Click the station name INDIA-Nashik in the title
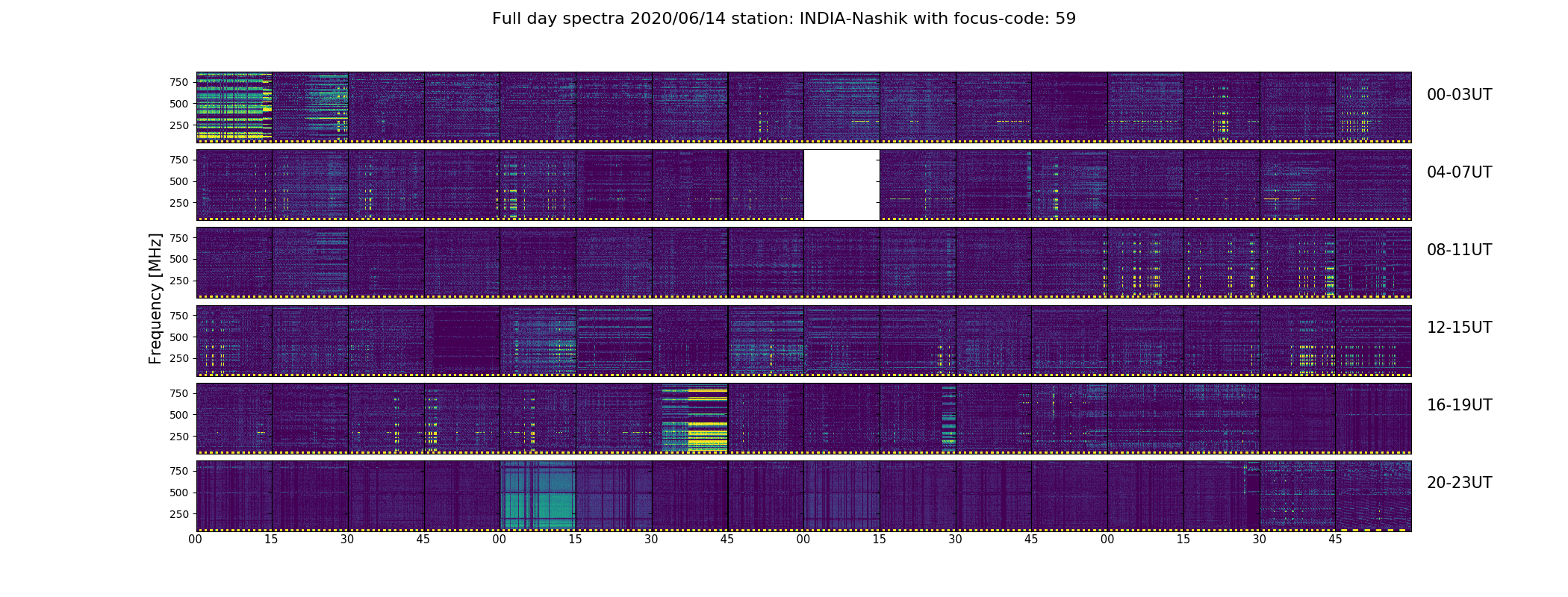The image size is (1568, 597). pyautogui.click(x=847, y=19)
